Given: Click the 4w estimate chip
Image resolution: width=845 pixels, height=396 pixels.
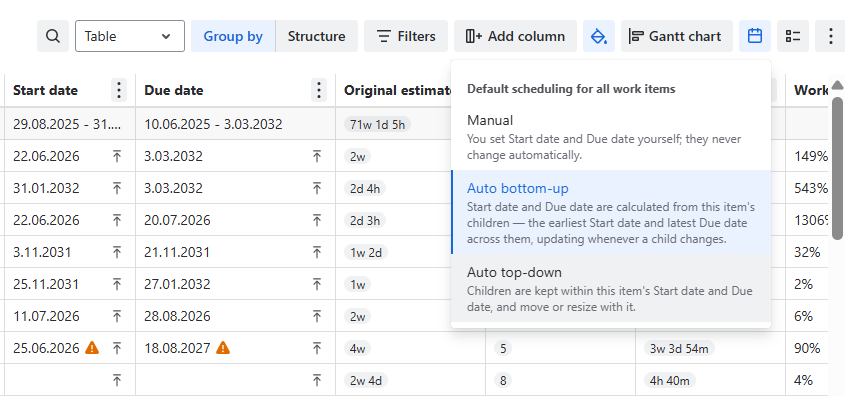Looking at the screenshot, I should (x=357, y=348).
